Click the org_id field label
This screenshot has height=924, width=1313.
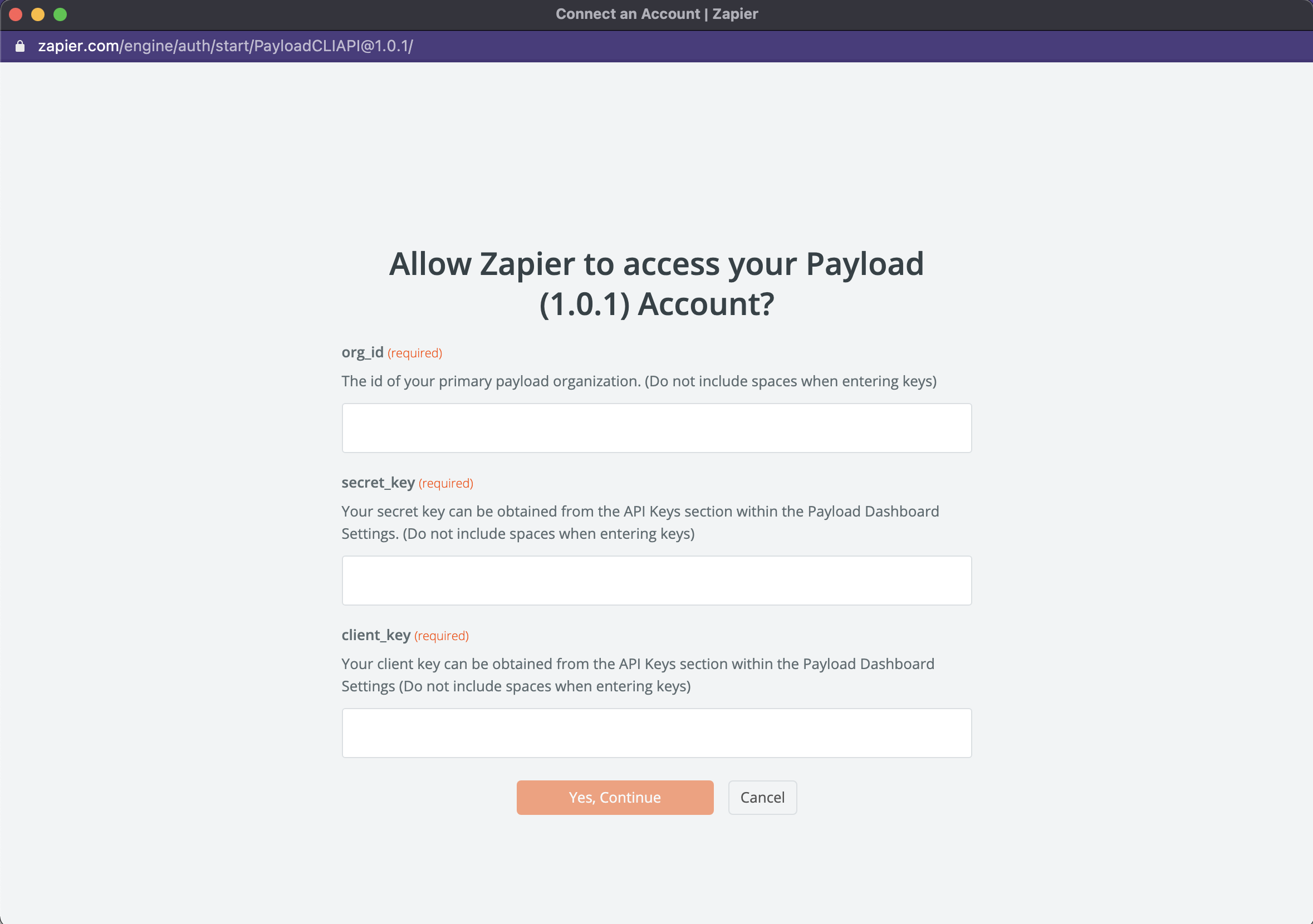(362, 352)
